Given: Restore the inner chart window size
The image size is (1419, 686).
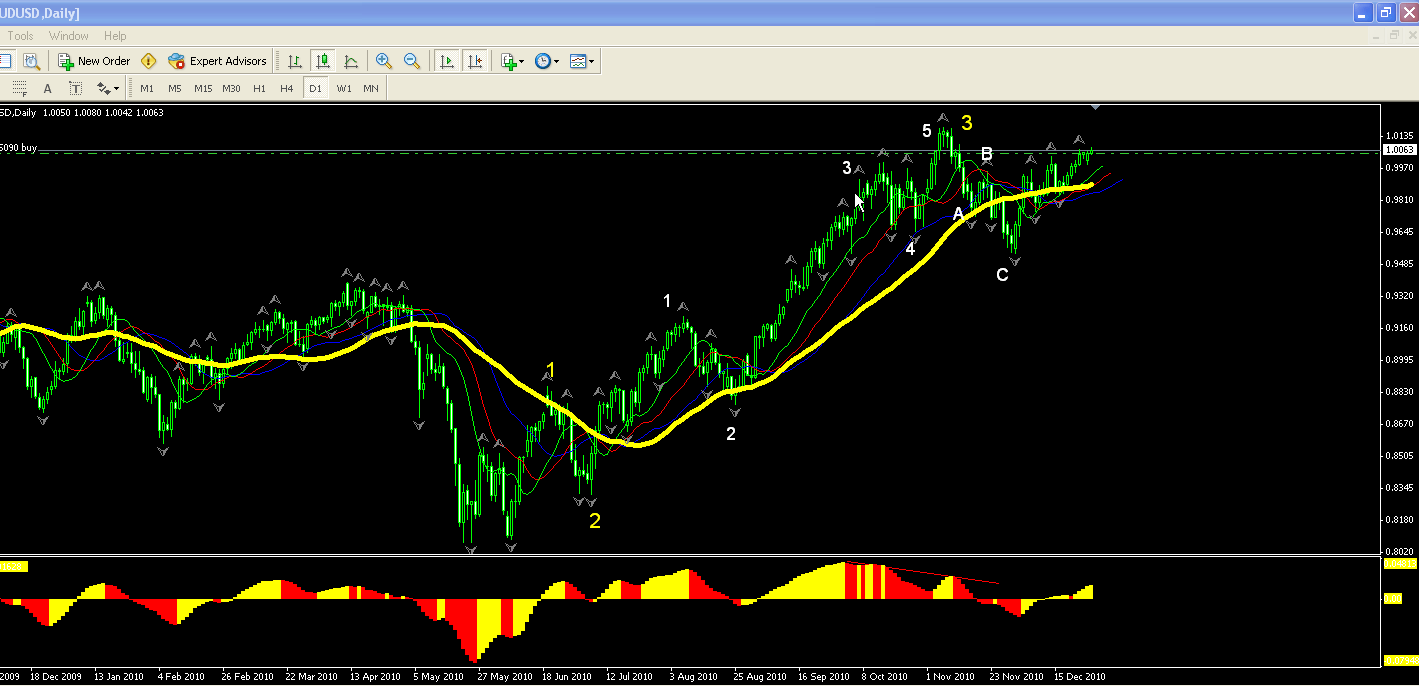Looking at the screenshot, I should tap(1394, 36).
